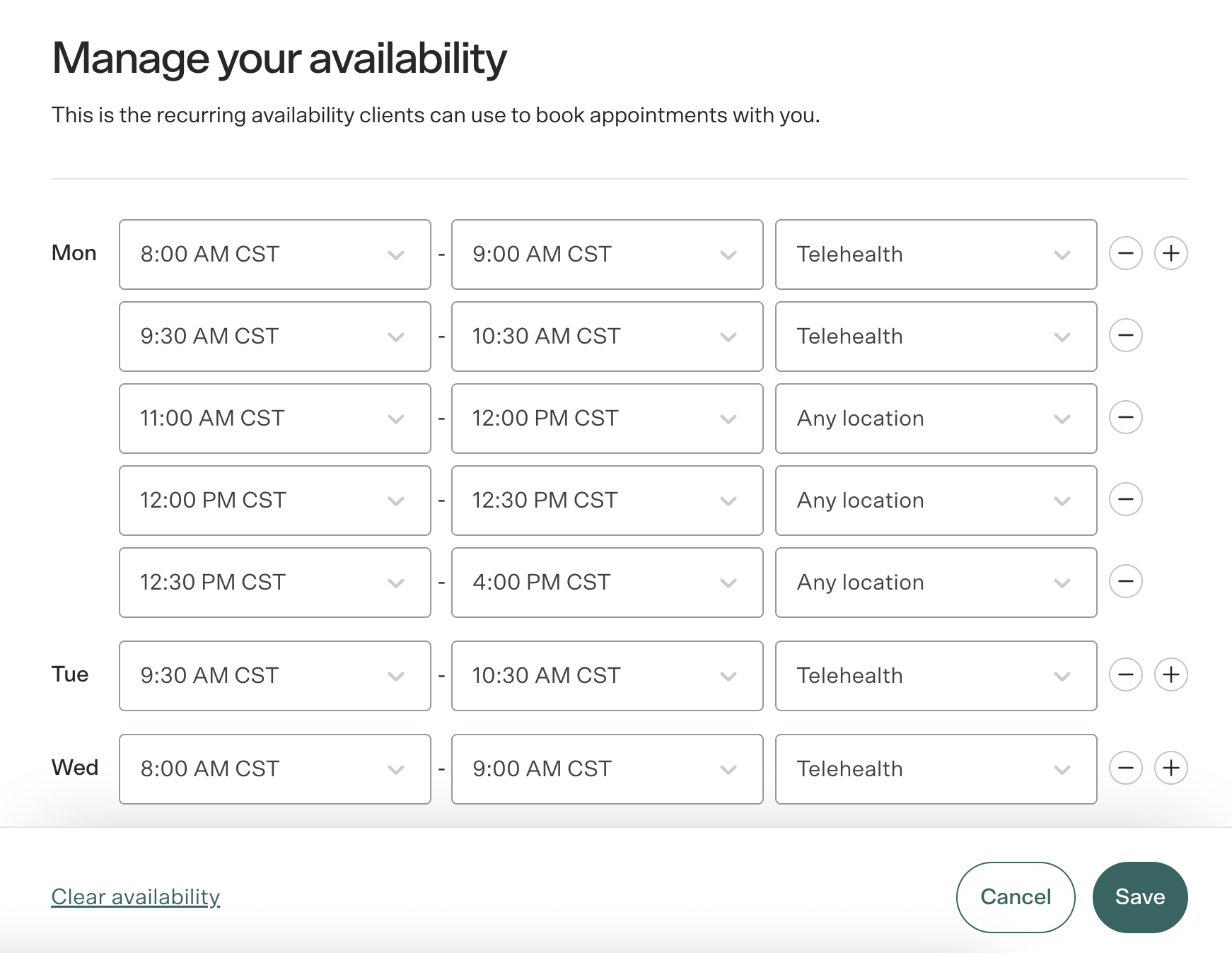This screenshot has width=1232, height=953.
Task: Delete the Monday 12:00 PM slot
Action: click(x=1125, y=499)
